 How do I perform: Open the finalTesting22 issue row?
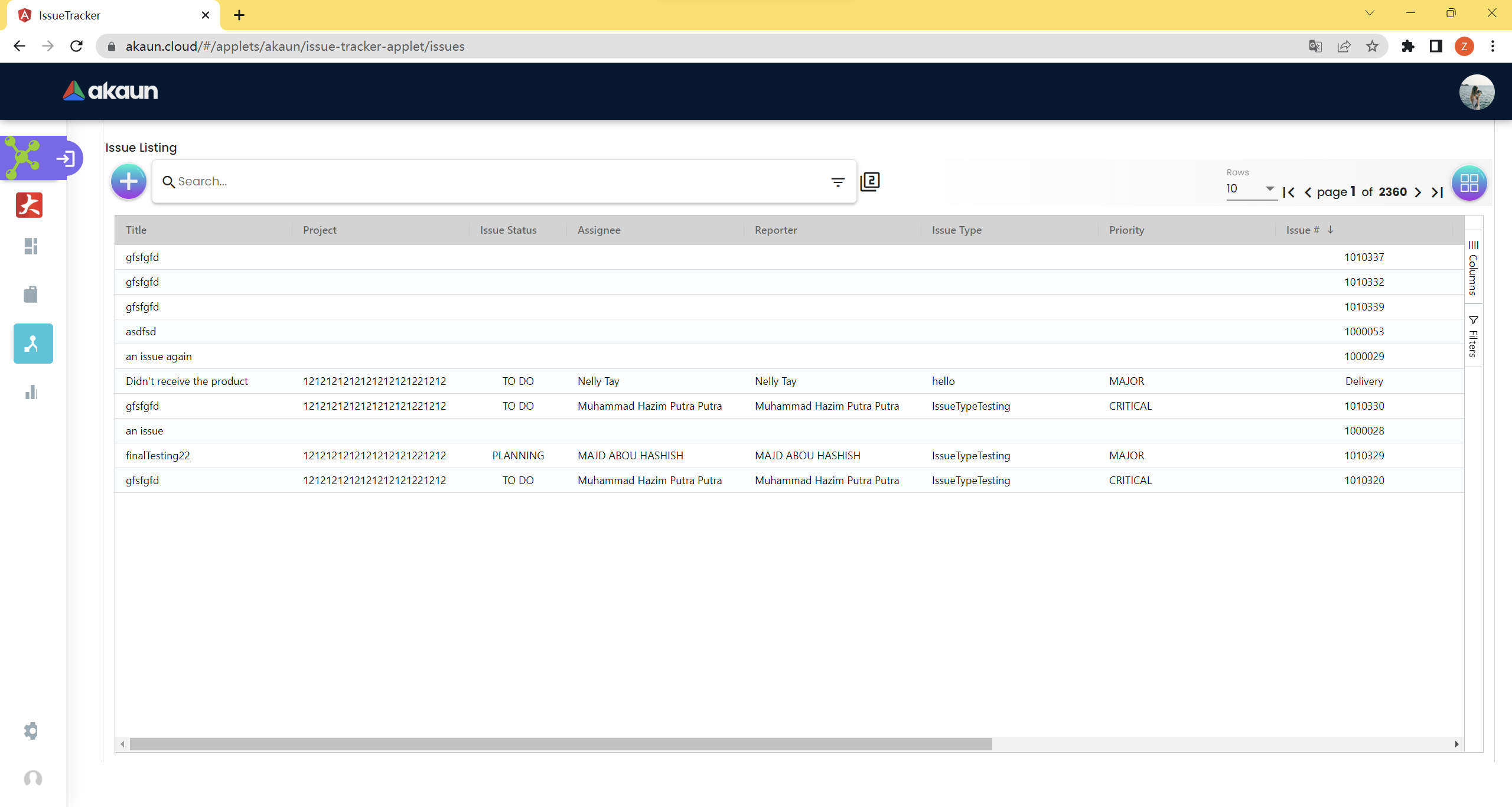[x=158, y=456]
